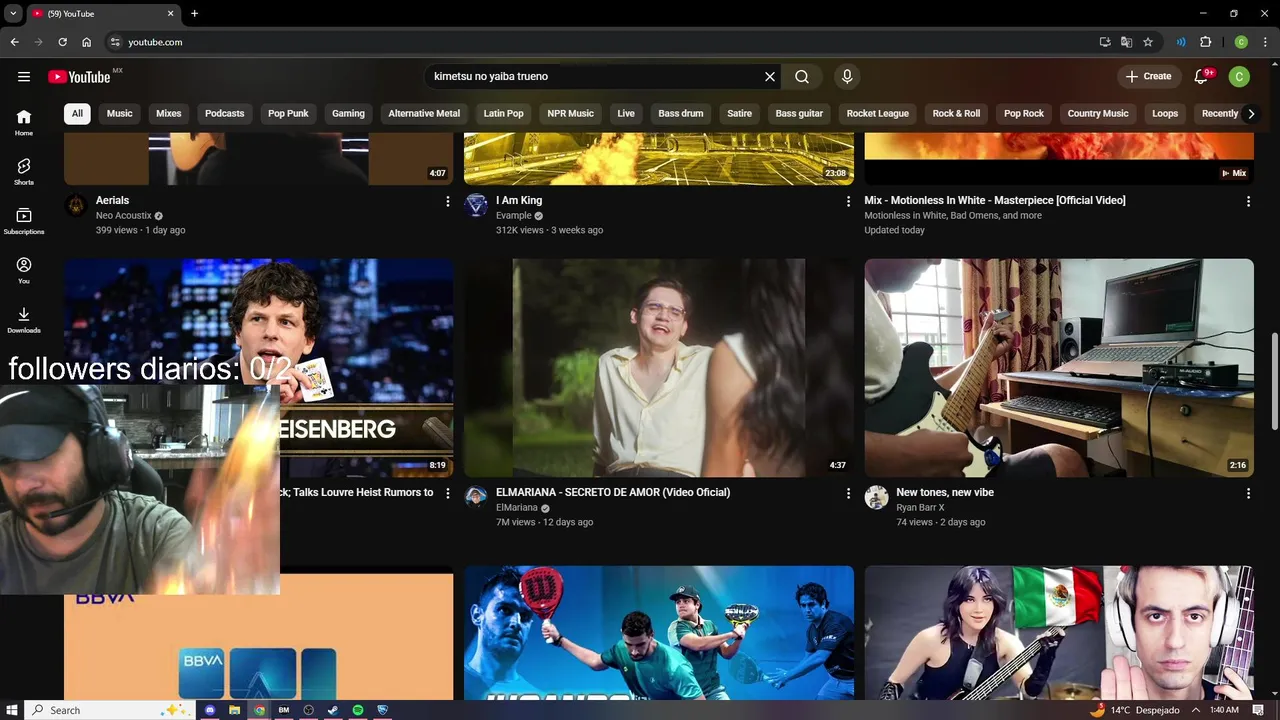Open the Evample channel link
1280x720 pixels.
click(x=513, y=215)
